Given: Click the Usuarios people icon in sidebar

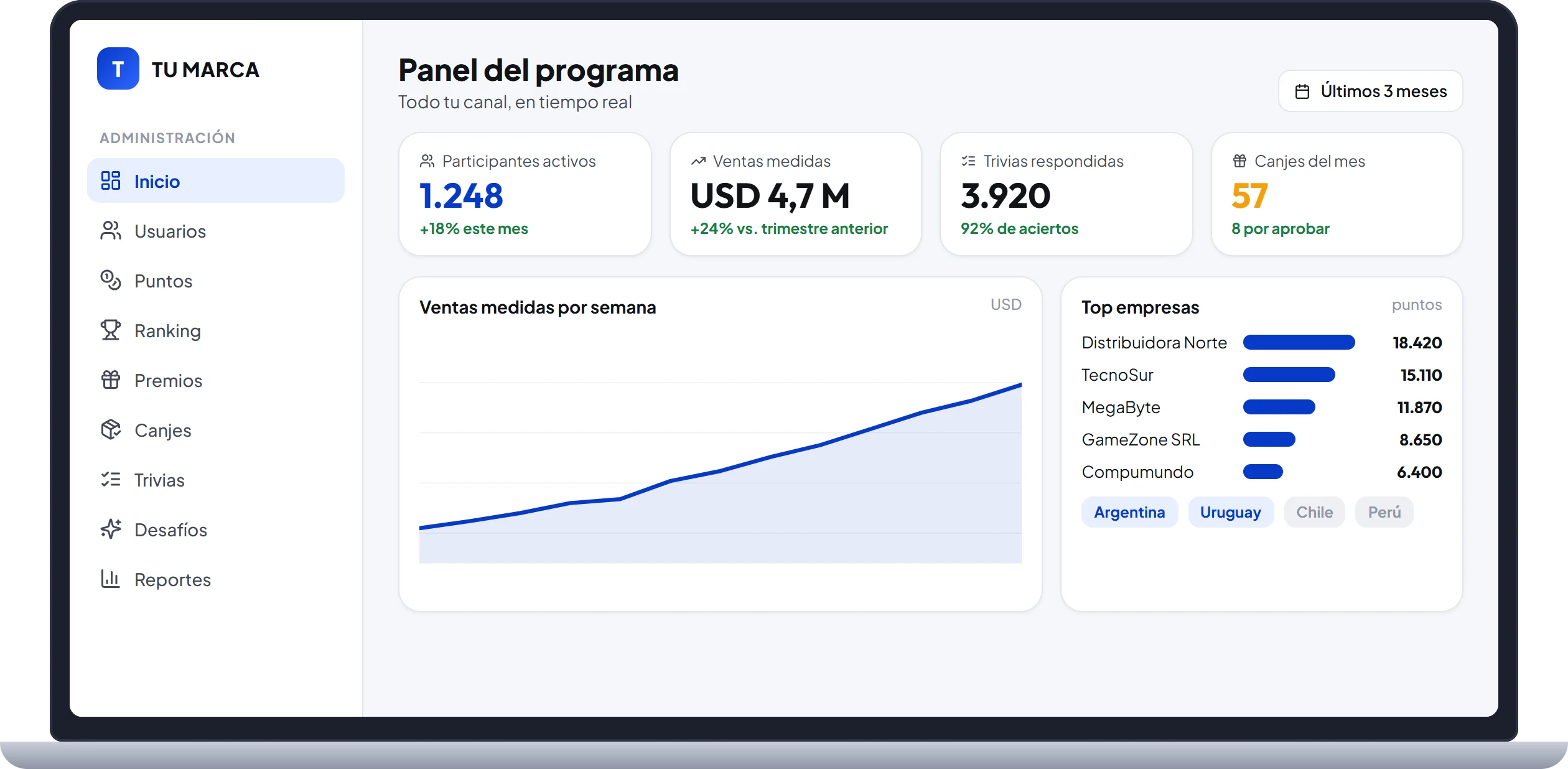Looking at the screenshot, I should (x=111, y=231).
